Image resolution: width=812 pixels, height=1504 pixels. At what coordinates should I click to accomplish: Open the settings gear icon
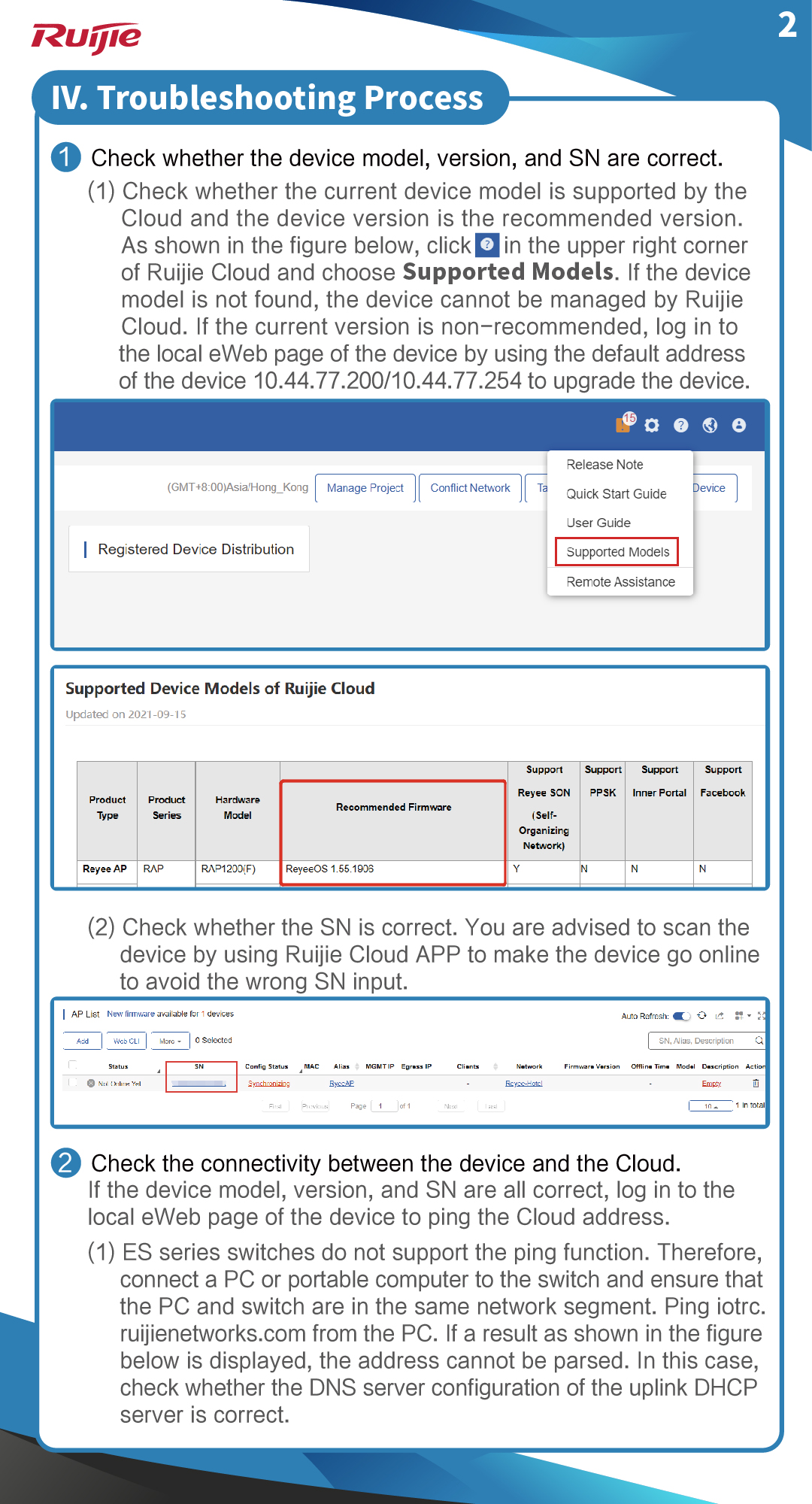[x=652, y=426]
